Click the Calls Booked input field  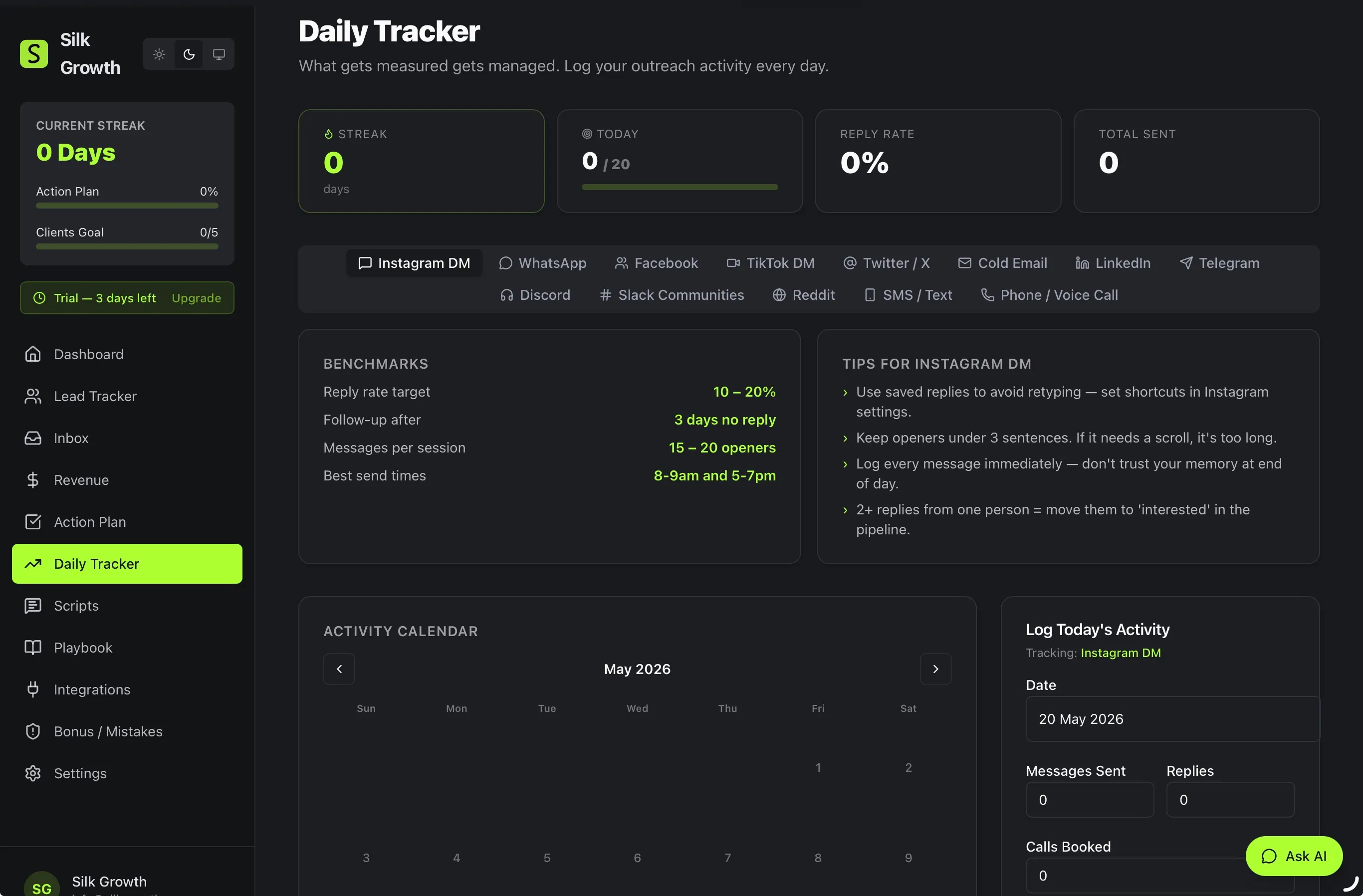tap(1159, 876)
